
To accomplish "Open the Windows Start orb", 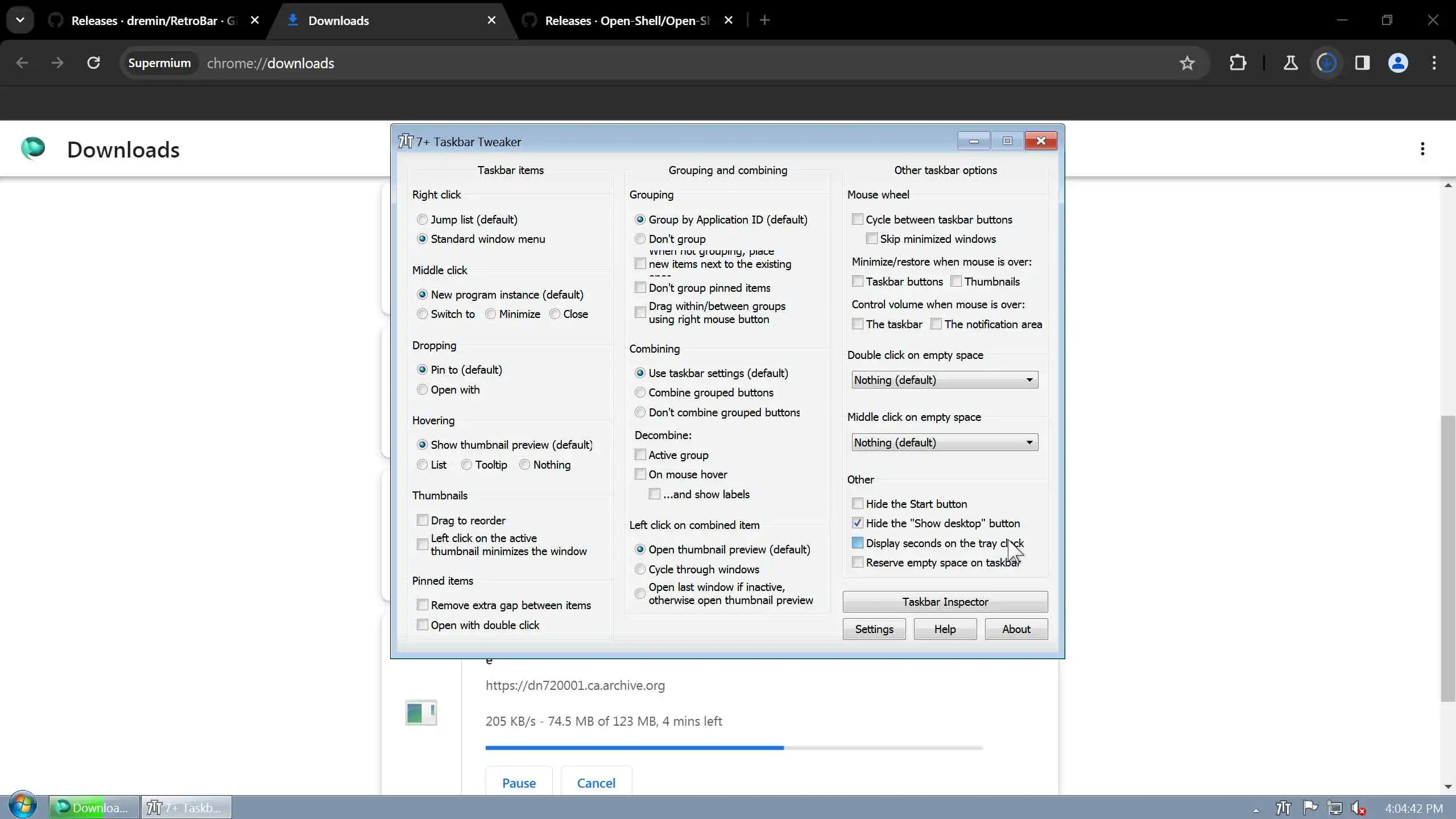I will click(23, 806).
